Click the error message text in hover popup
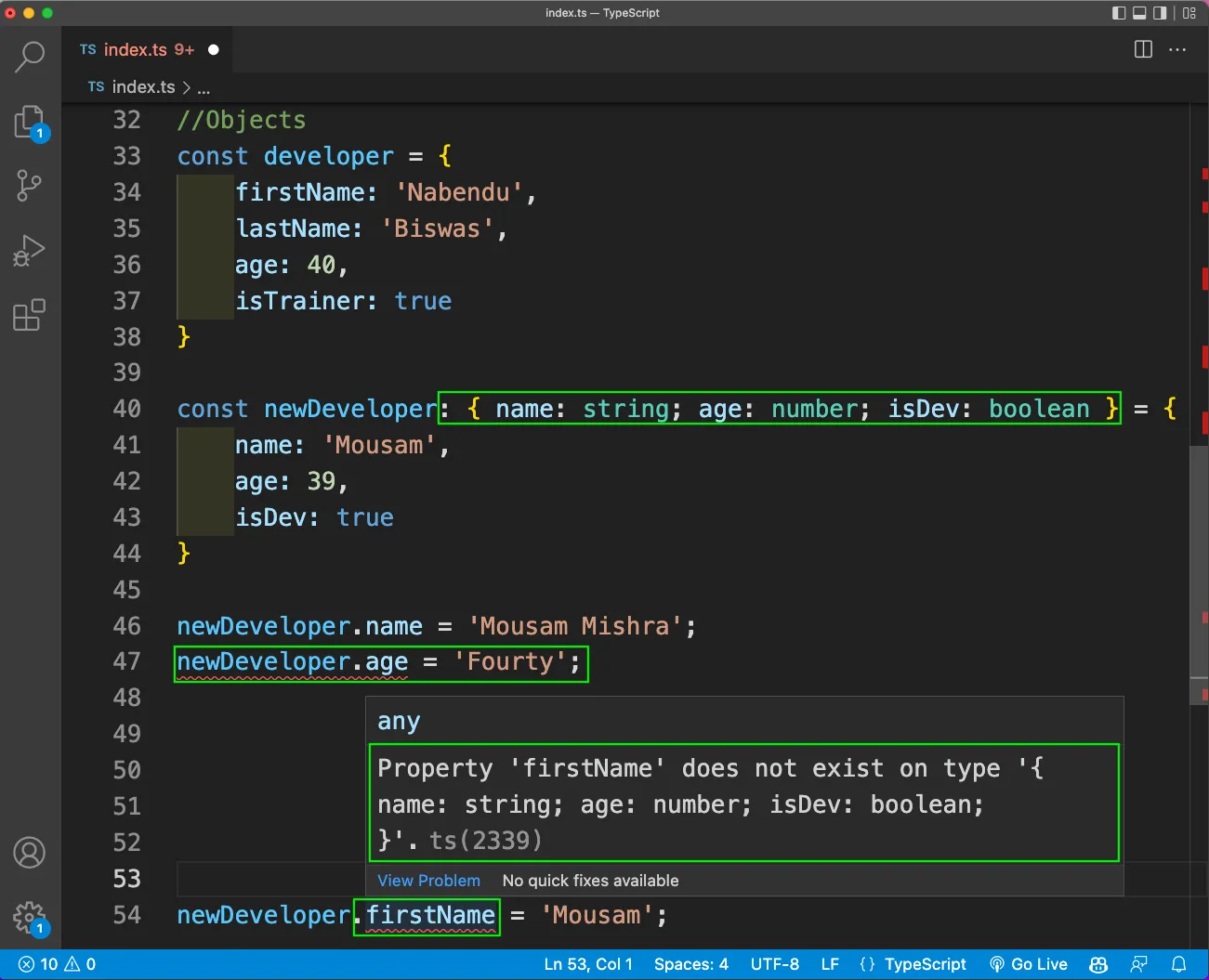Screen dimensions: 1209x980 click(x=712, y=804)
